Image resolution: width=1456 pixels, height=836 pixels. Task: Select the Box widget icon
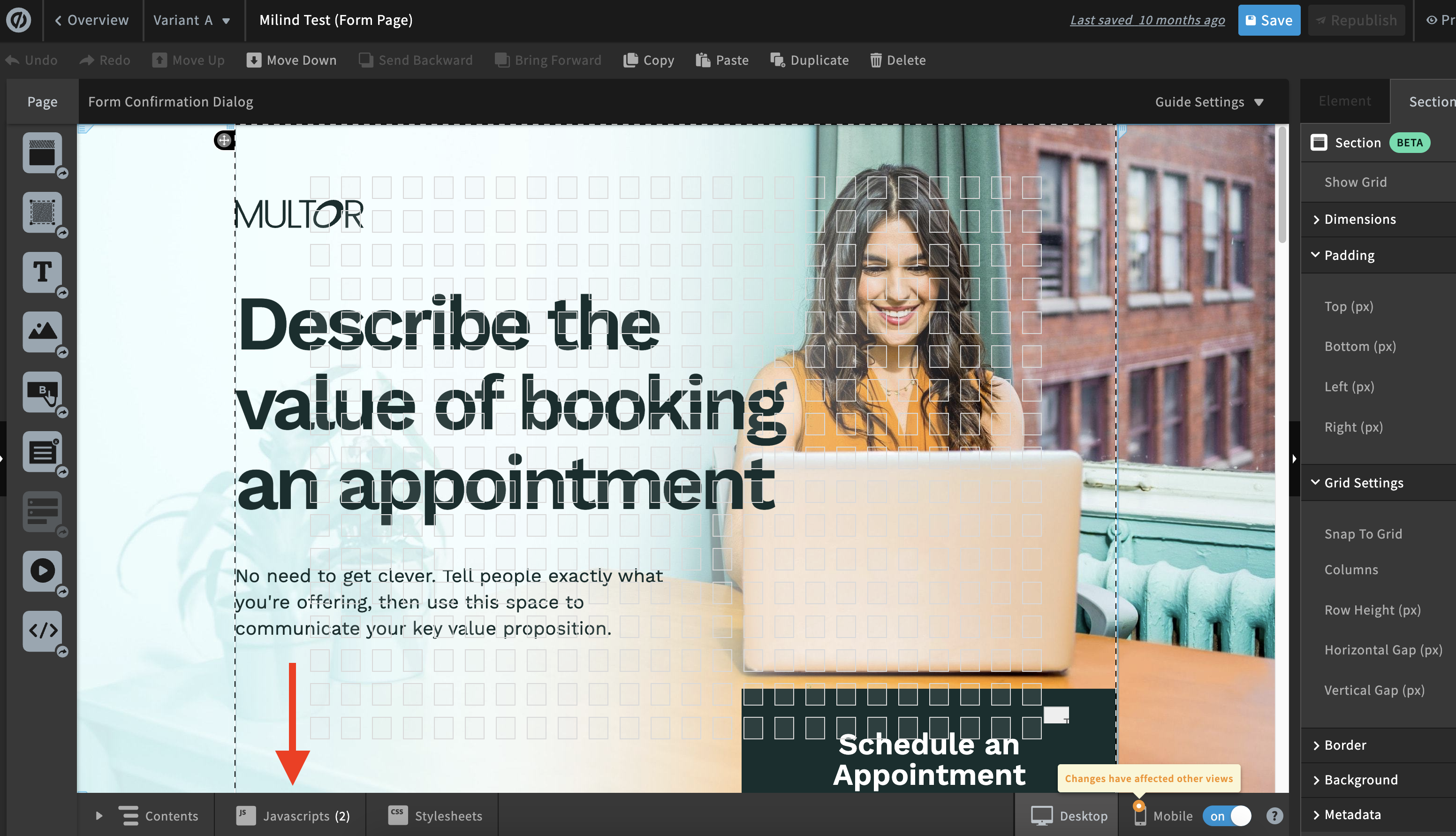[x=42, y=213]
